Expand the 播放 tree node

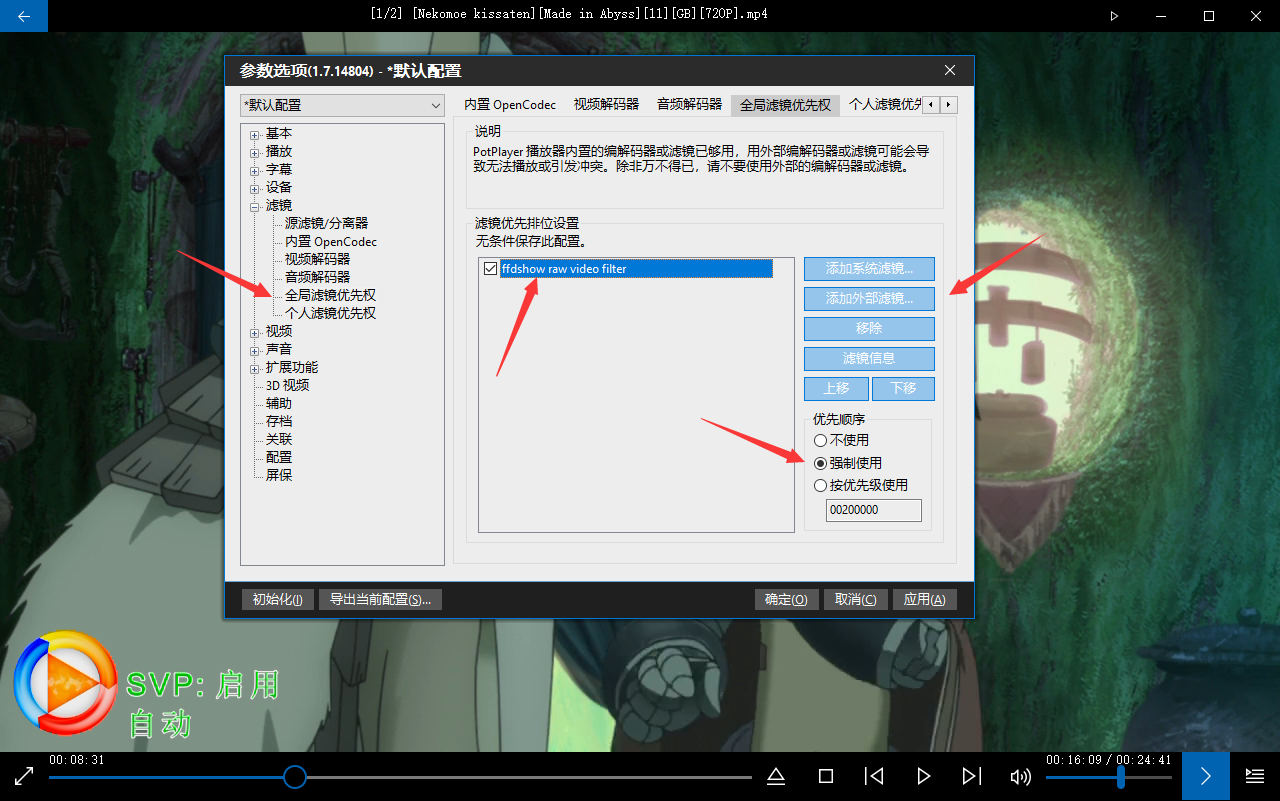pos(255,152)
